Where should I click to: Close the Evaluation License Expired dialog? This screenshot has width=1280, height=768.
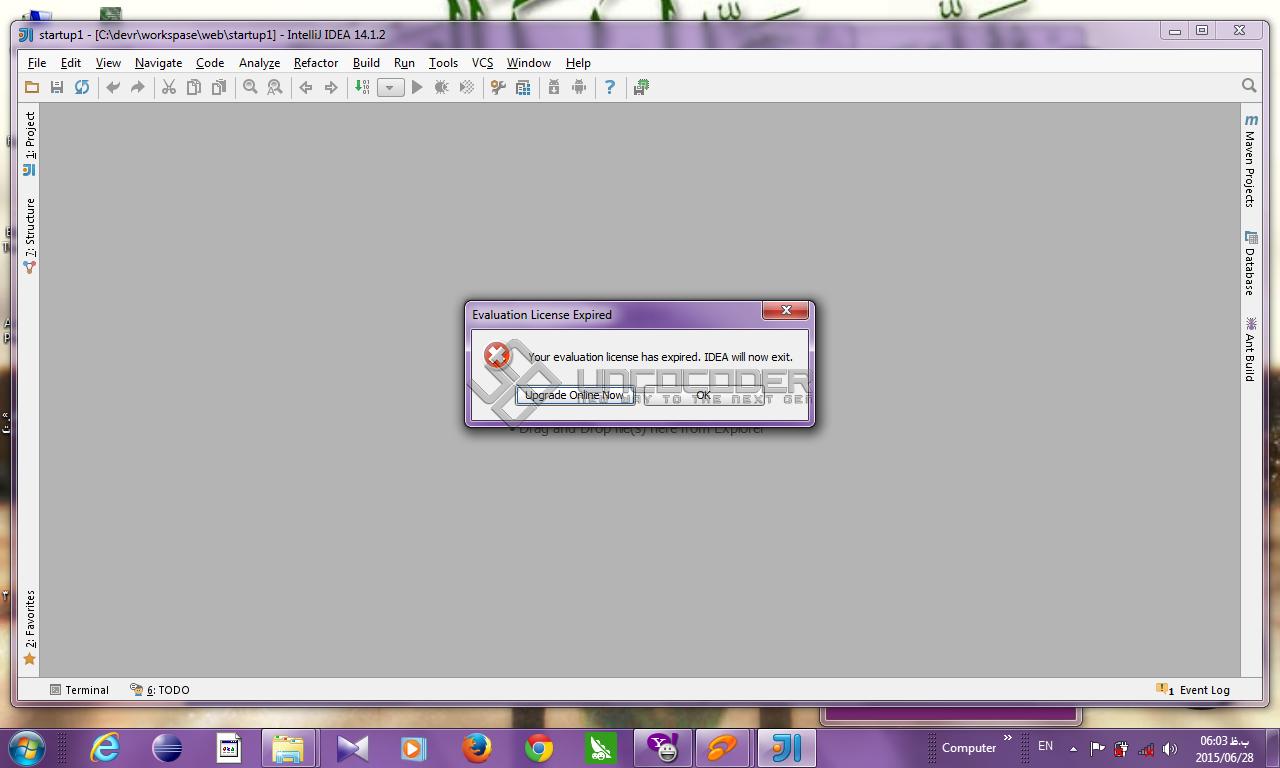pyautogui.click(x=785, y=311)
